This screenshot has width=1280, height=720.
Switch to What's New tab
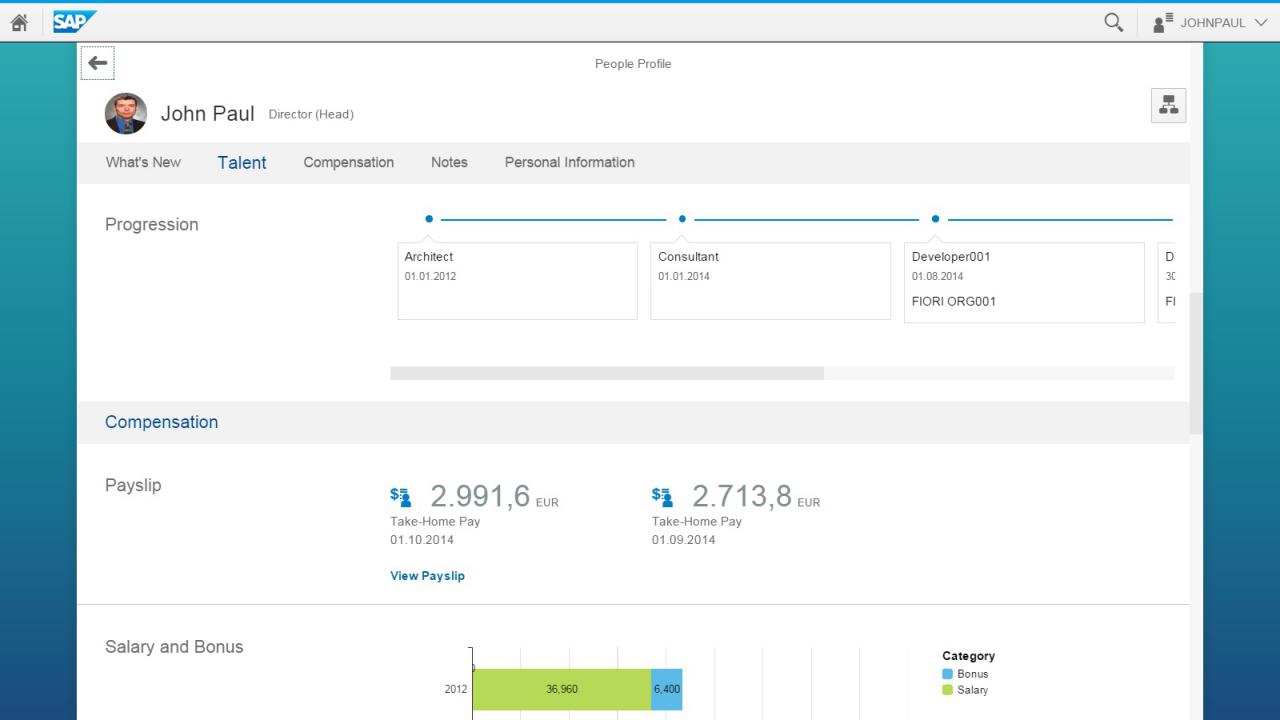(x=143, y=162)
